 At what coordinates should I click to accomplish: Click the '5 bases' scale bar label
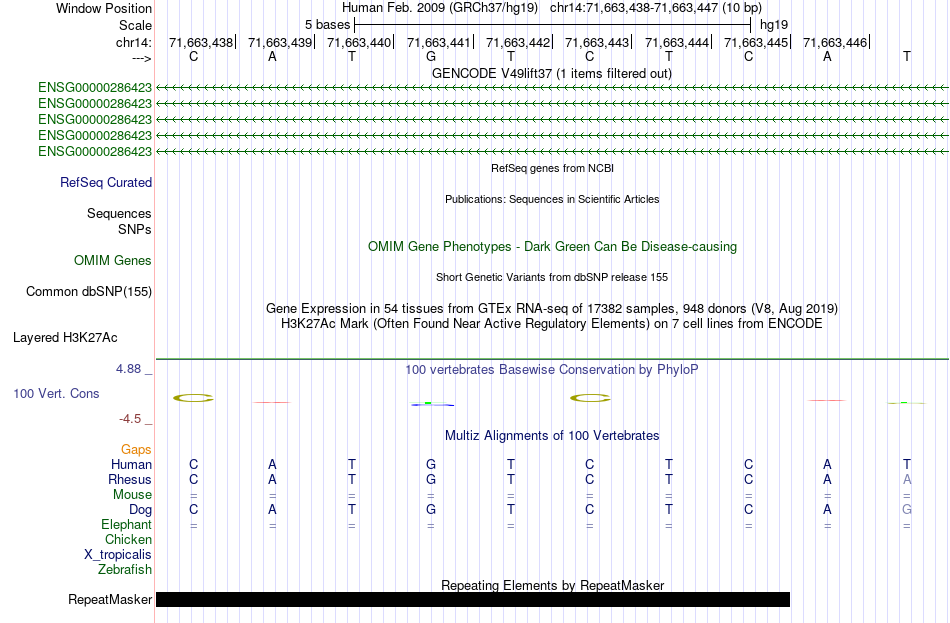click(x=327, y=25)
